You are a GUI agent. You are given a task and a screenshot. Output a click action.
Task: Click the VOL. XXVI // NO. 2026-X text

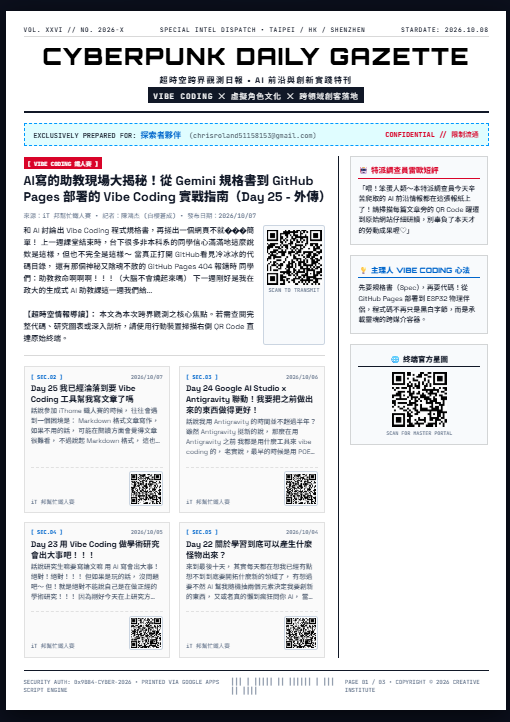tap(74, 30)
